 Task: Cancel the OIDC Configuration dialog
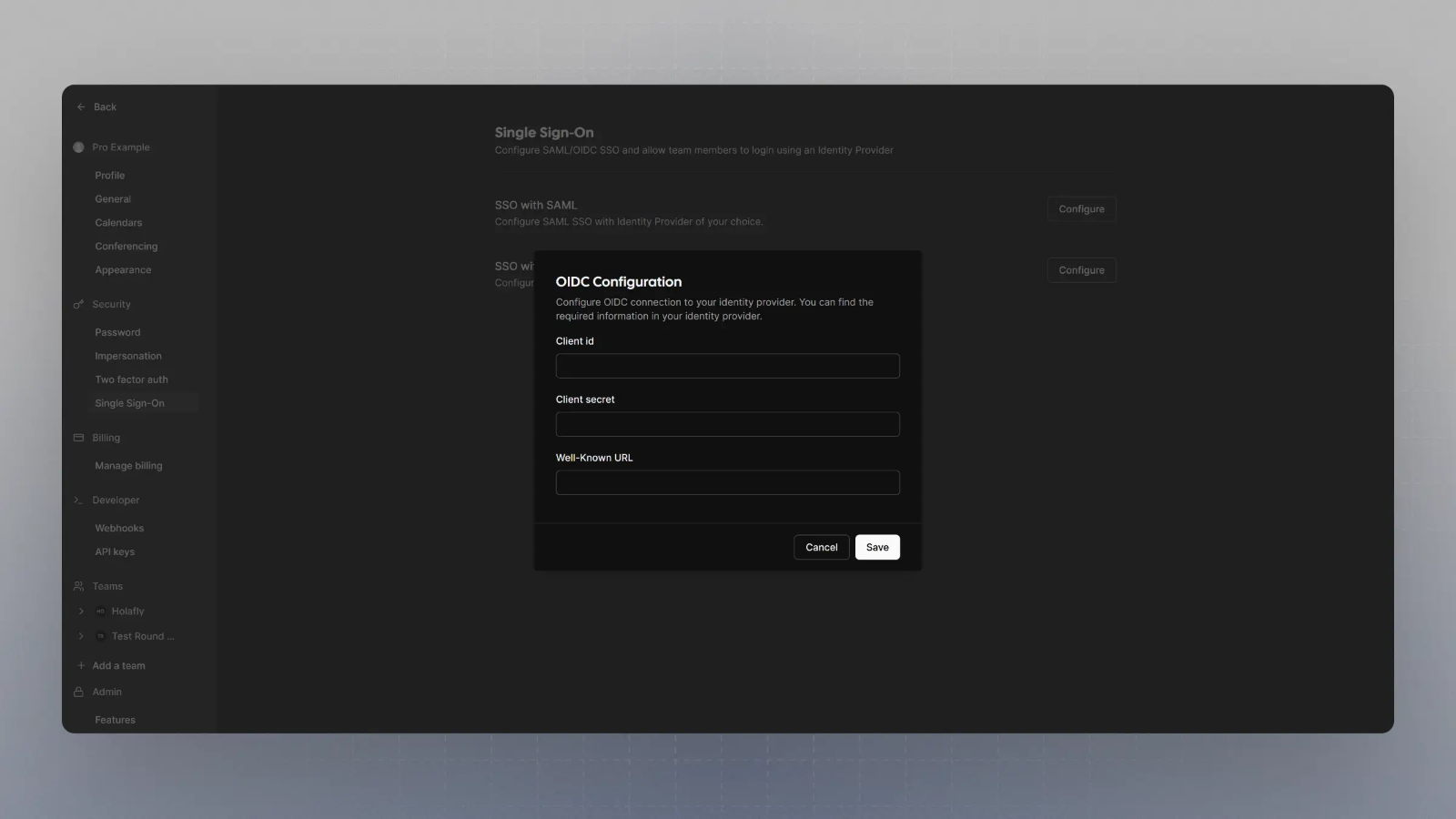click(821, 547)
